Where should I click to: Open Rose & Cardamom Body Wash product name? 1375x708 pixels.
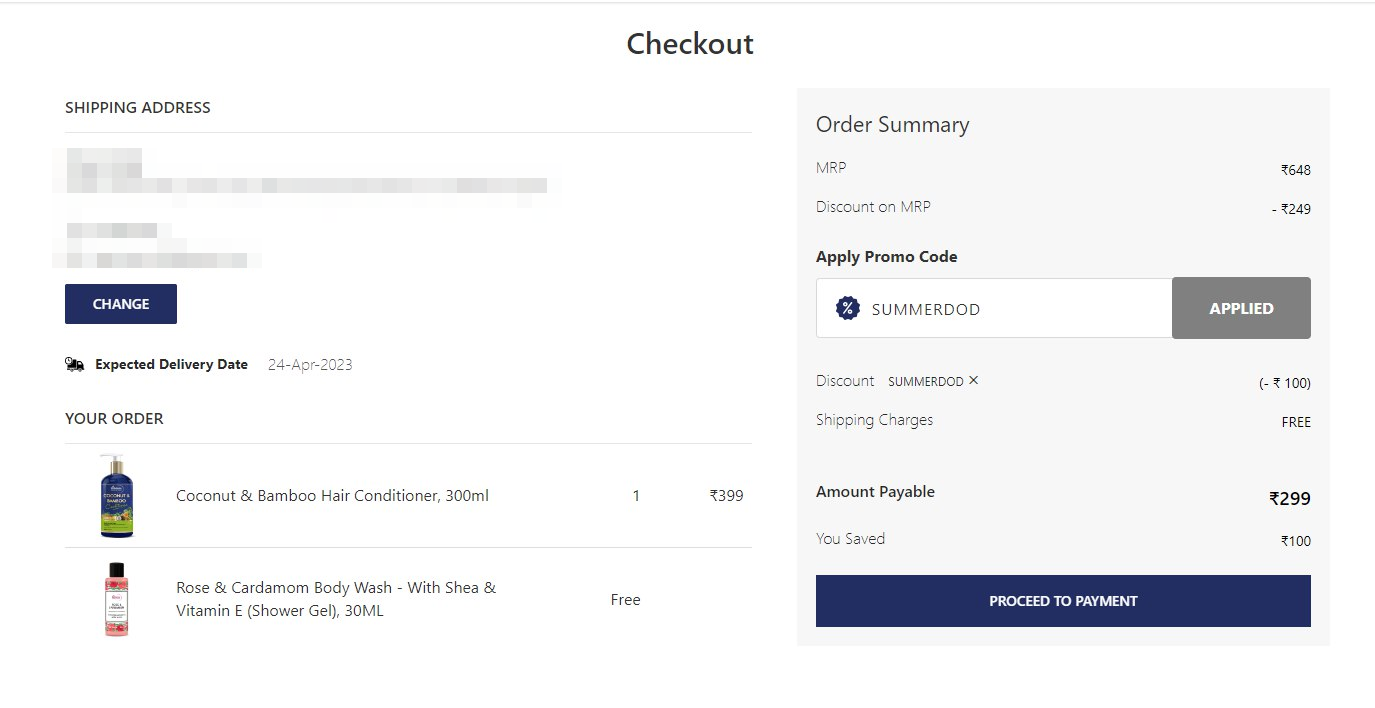336,599
